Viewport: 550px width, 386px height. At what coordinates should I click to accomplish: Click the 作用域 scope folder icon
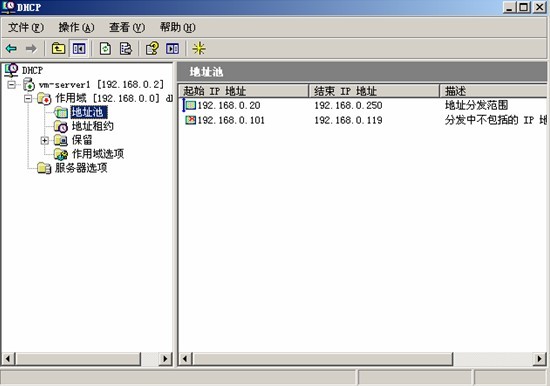pyautogui.click(x=44, y=99)
